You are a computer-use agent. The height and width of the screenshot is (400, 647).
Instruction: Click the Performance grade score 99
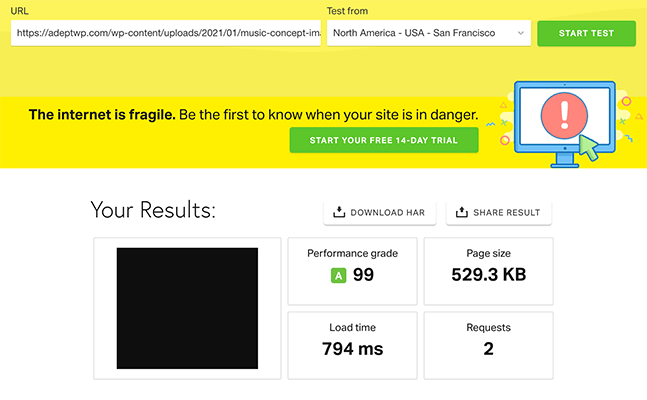(x=363, y=274)
